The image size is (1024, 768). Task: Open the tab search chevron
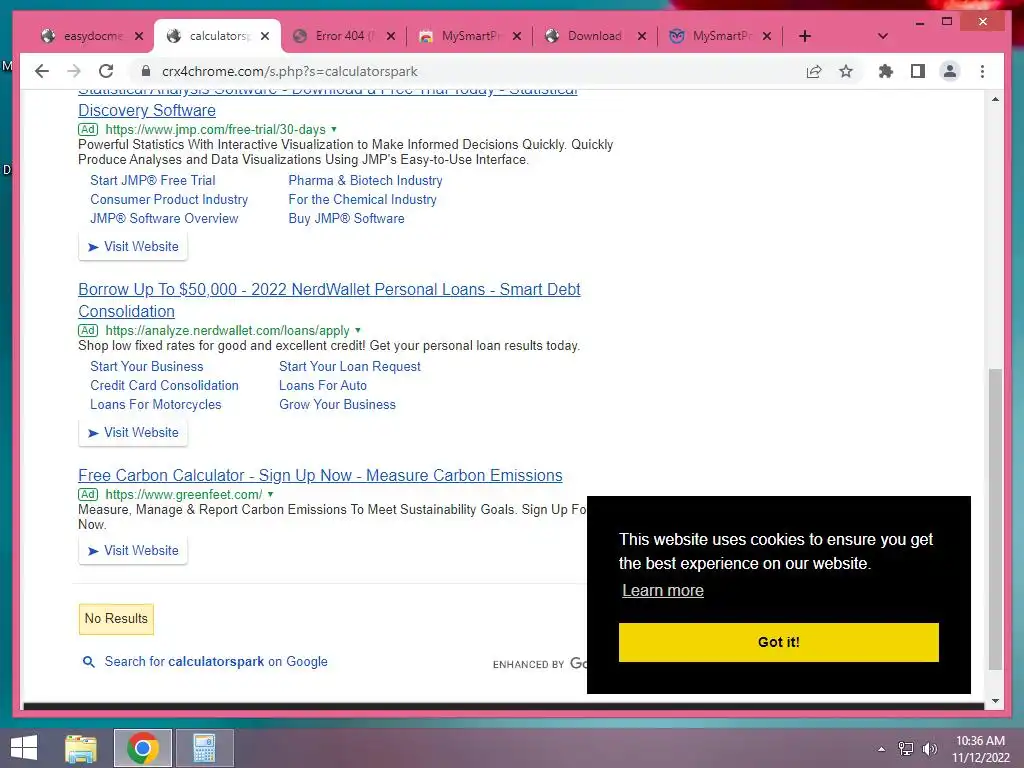(882, 36)
